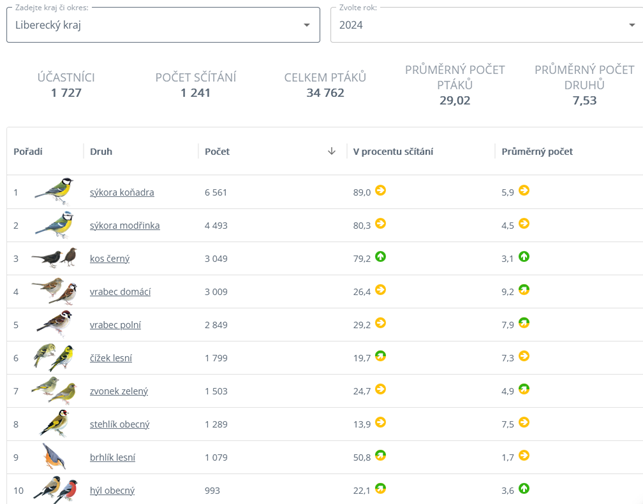This screenshot has width=643, height=504.
Task: Open the vrabec domácí species link
Action: pos(120,292)
